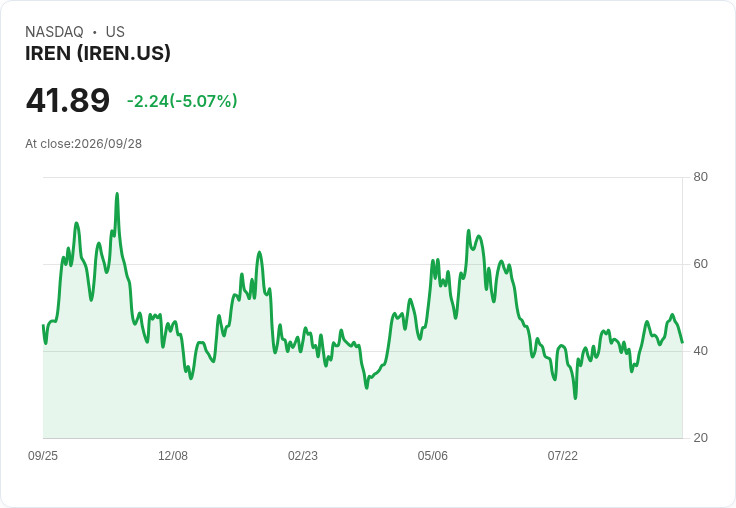Click the lowest trough of the chart line
Viewport: 736px width, 508px height.
(x=575, y=398)
